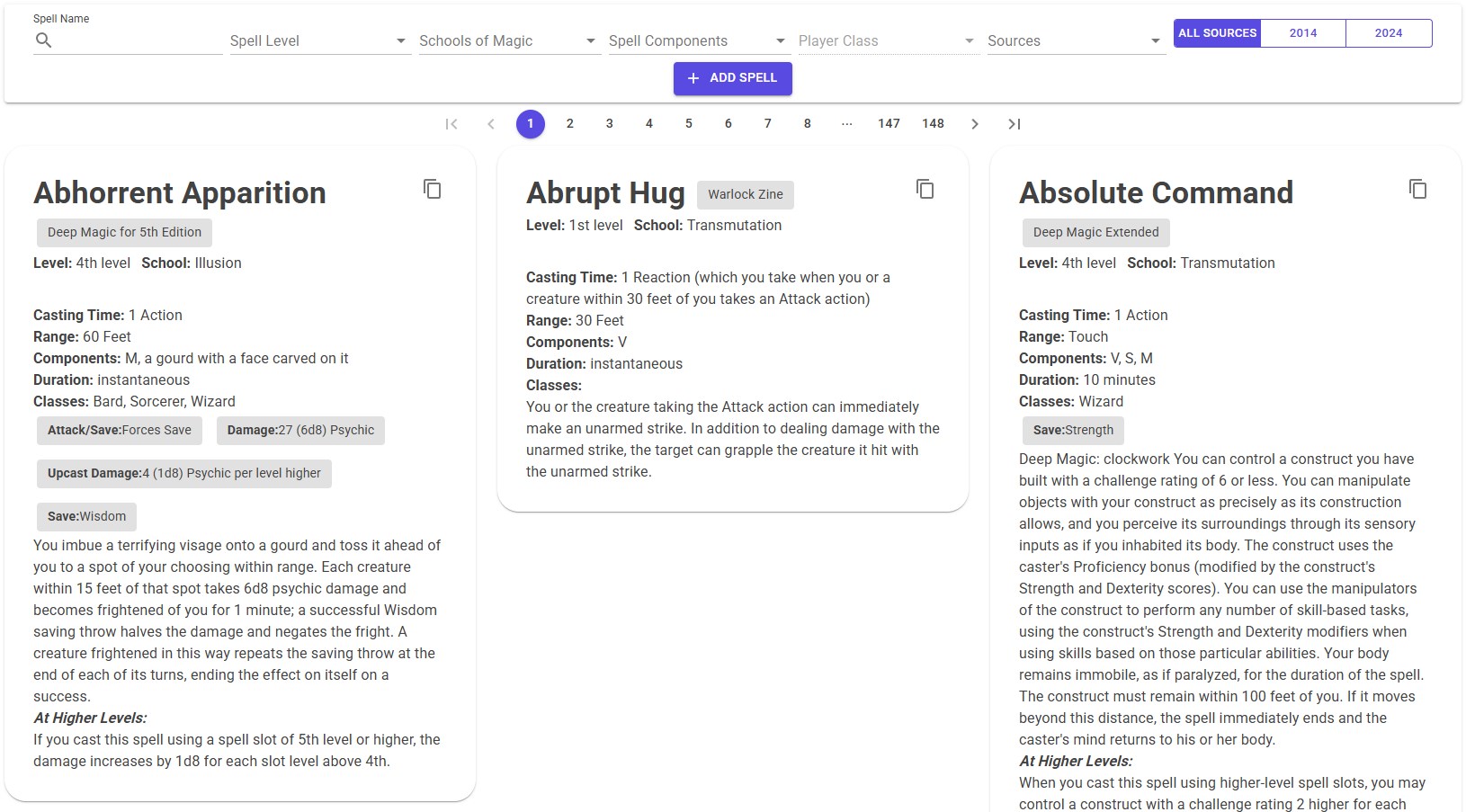
Task: Click the search magnifier icon
Action: click(x=43, y=40)
